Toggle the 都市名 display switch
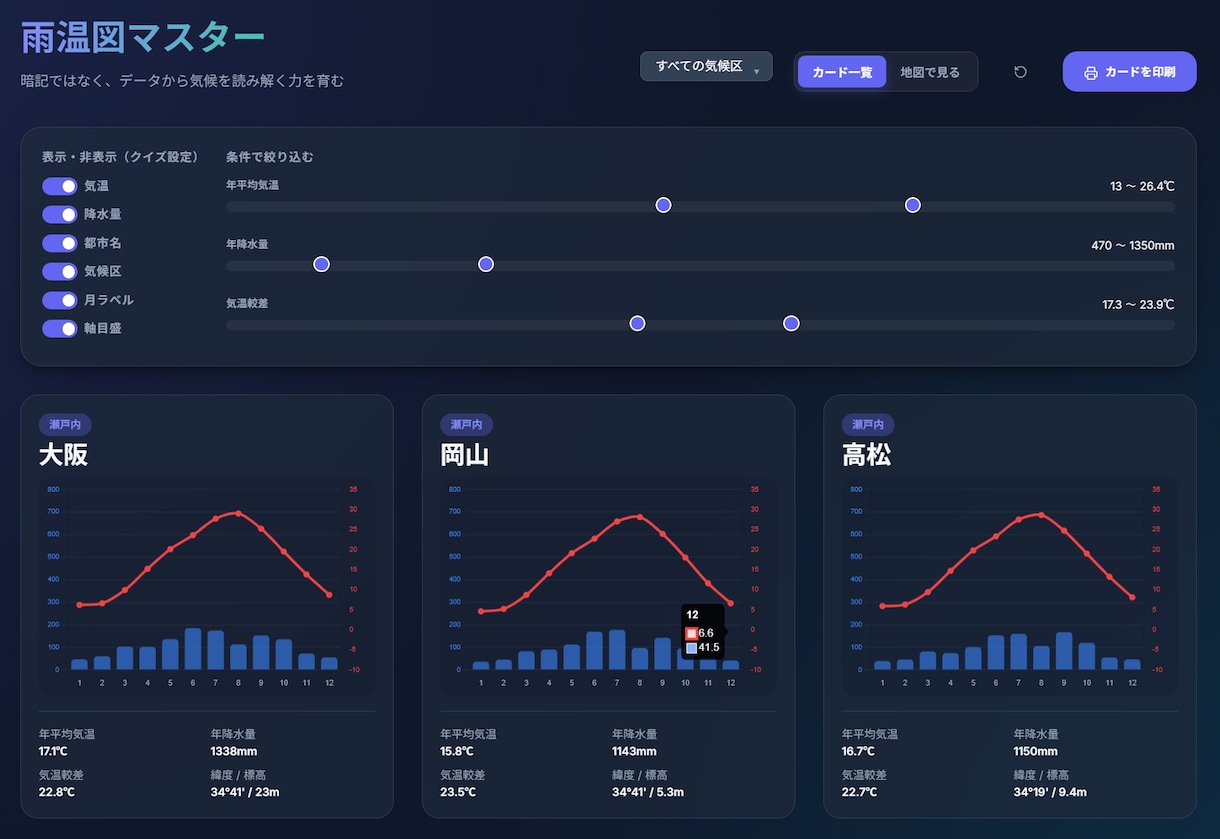The height and width of the screenshot is (839, 1220). pyautogui.click(x=59, y=243)
